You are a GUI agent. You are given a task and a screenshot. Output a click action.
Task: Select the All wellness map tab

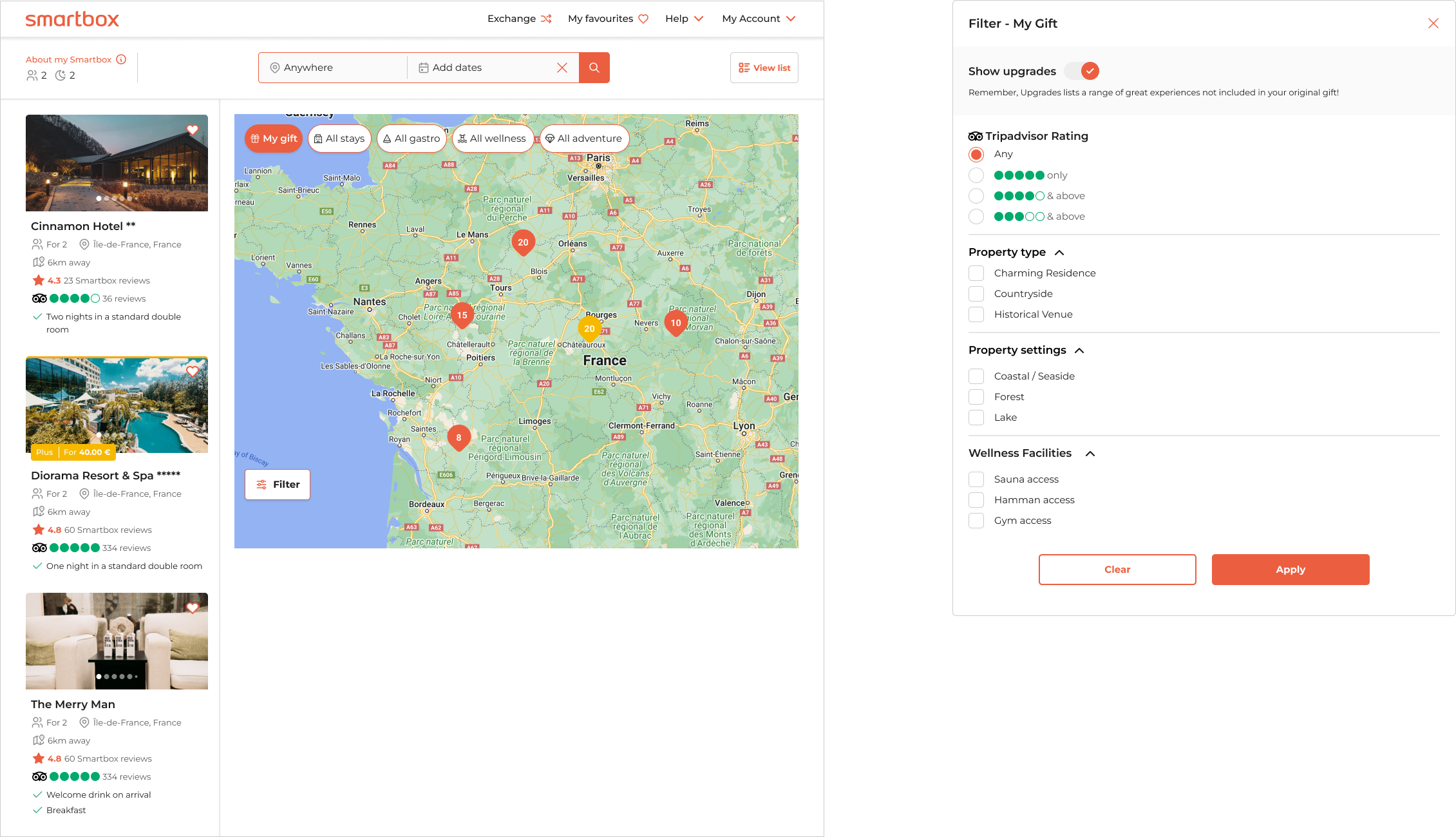[x=492, y=139]
